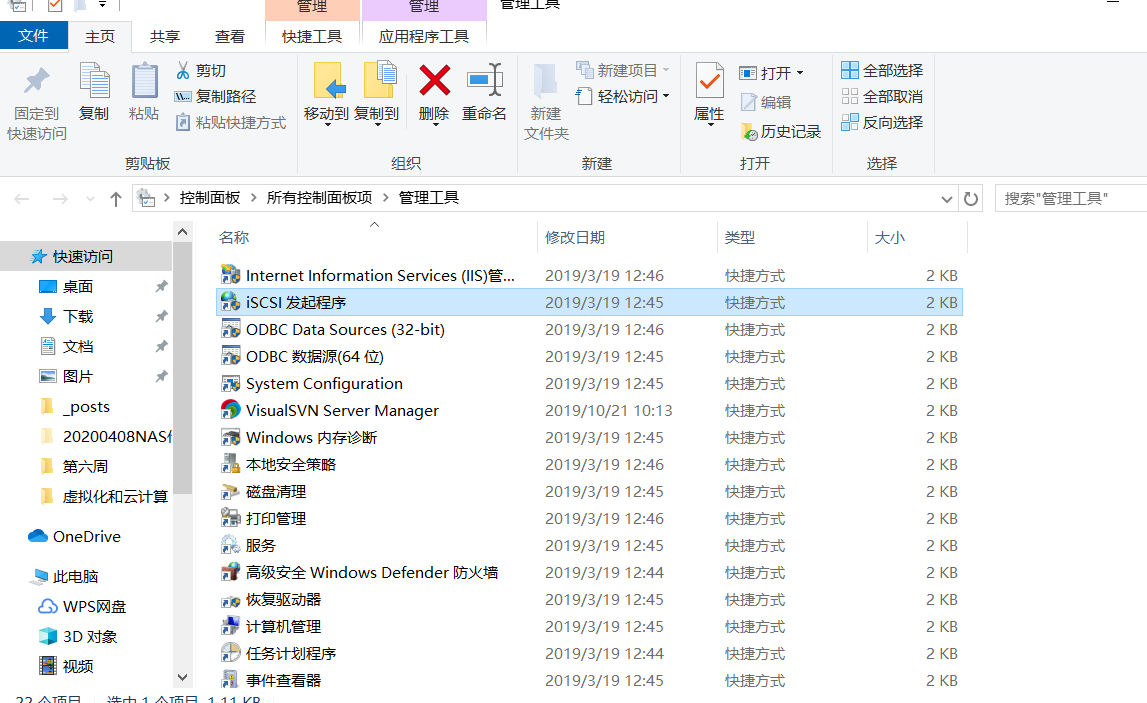Viewport: 1147px width, 703px height.
Task: Click the New Folder (新建文件夹) icon
Action: click(546, 81)
